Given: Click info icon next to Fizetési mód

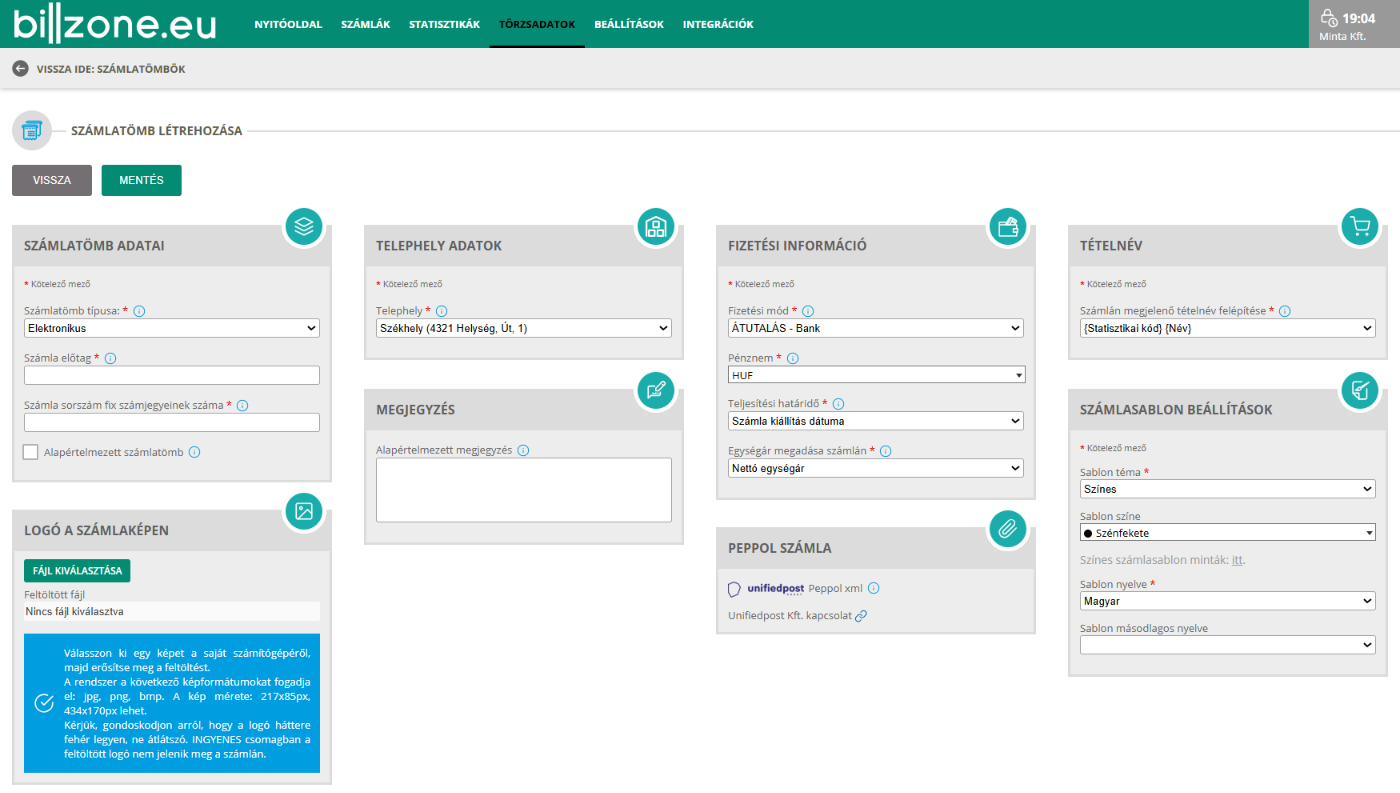Looking at the screenshot, I should (x=808, y=311).
